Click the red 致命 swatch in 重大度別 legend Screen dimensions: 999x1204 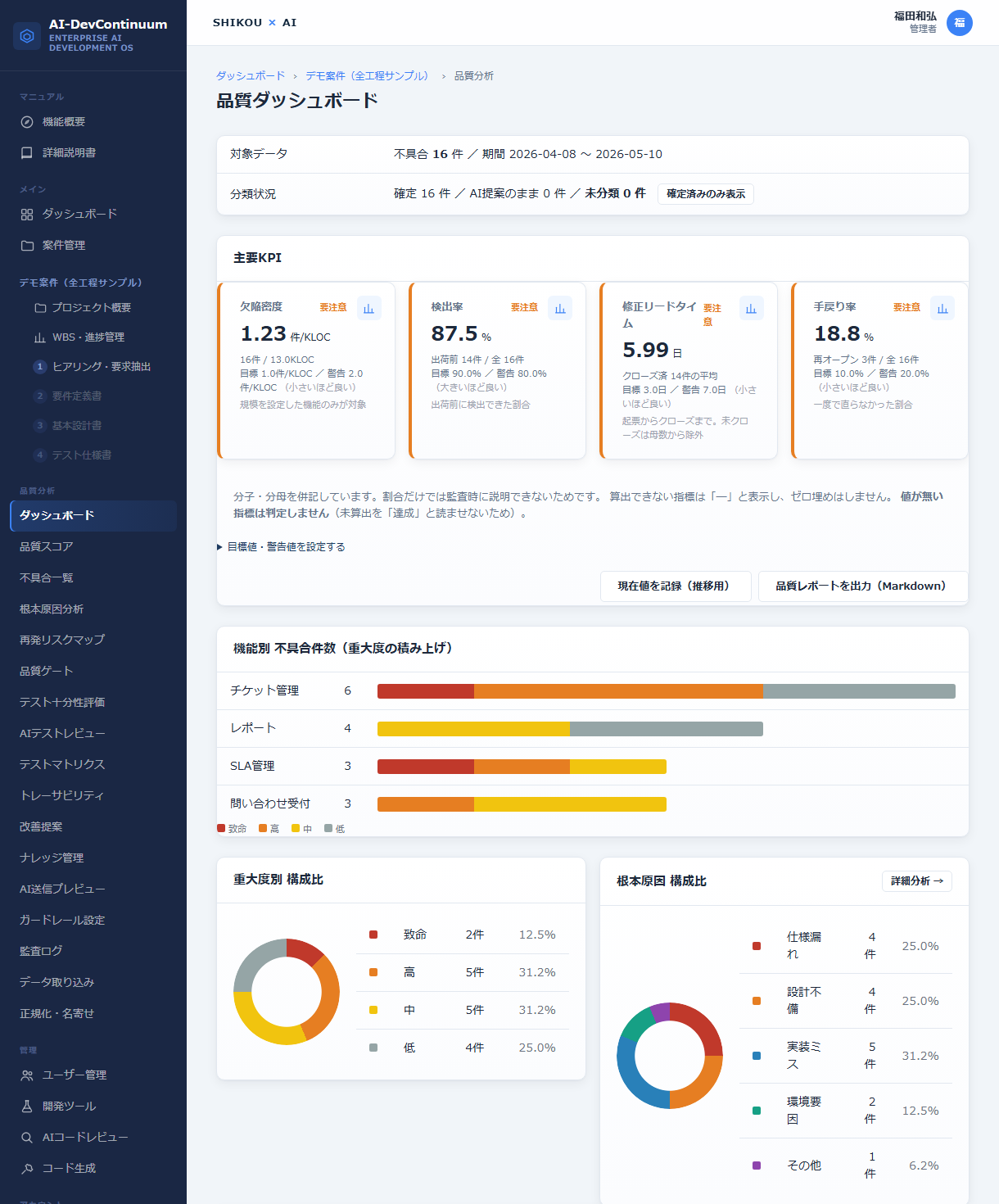click(373, 935)
